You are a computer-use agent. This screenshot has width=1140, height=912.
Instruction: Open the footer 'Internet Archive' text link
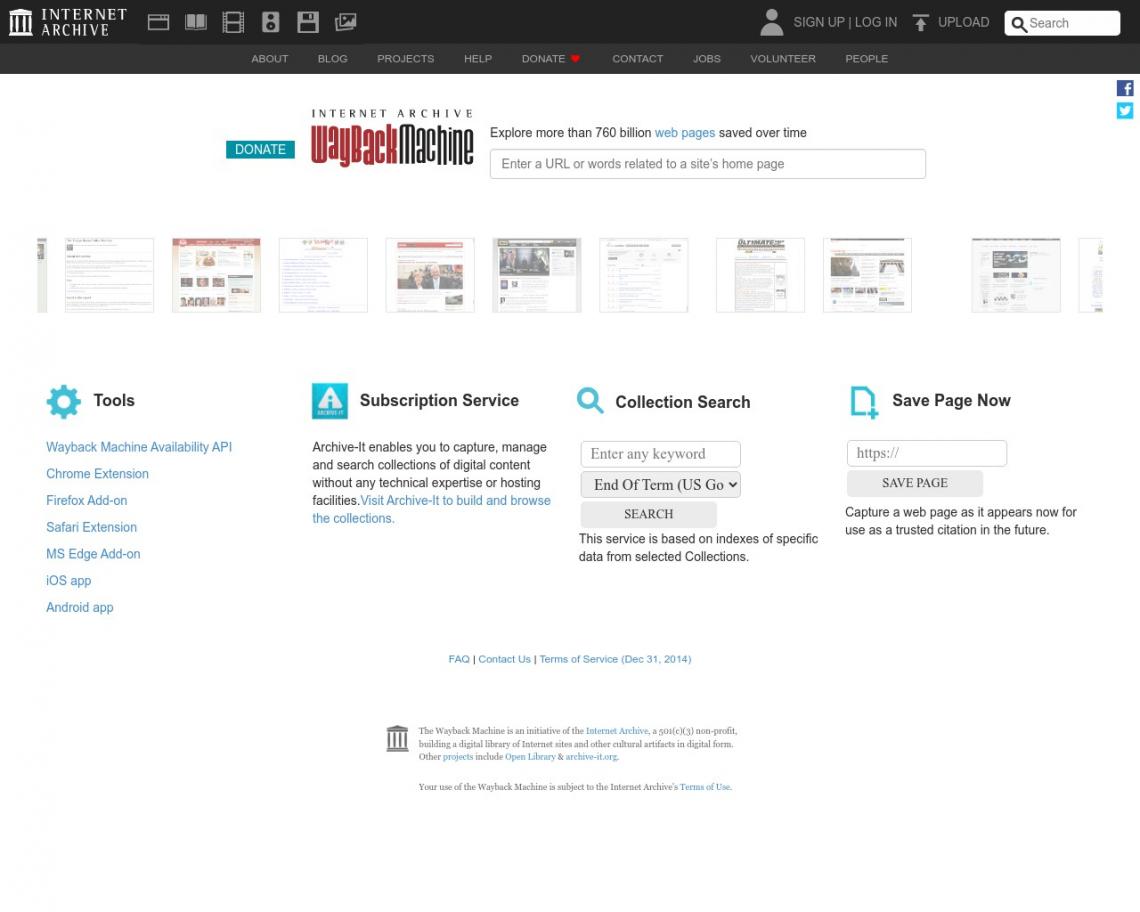coord(617,732)
